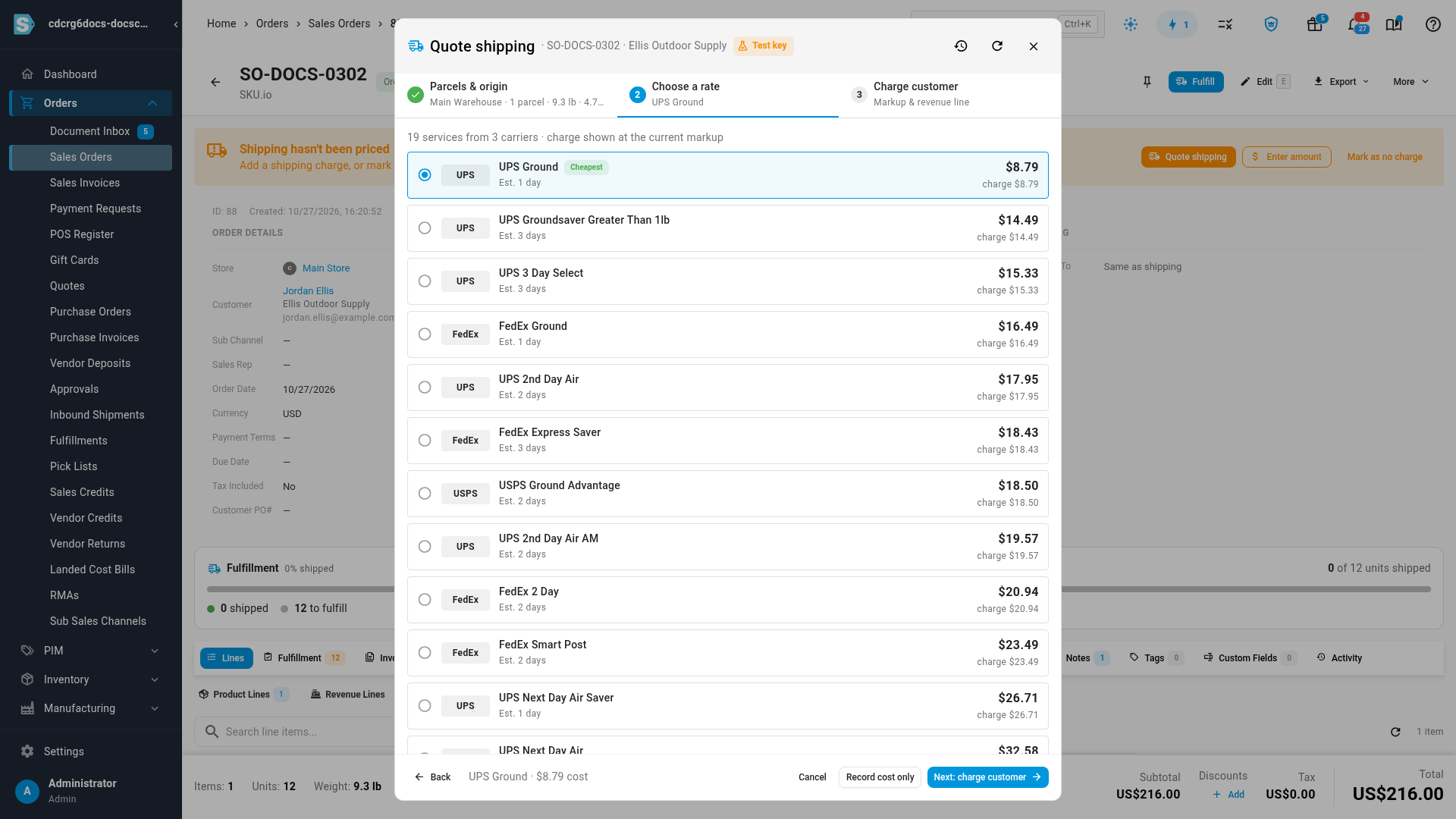The height and width of the screenshot is (819, 1456).
Task: Close the Quote shipping dialog
Action: [x=1034, y=46]
